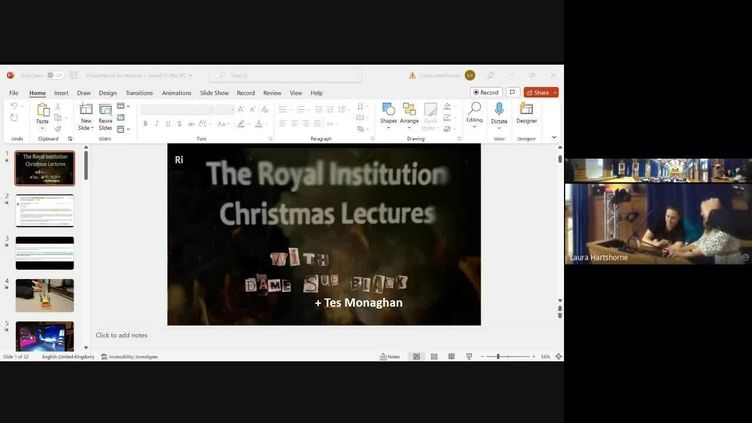The height and width of the screenshot is (423, 752).
Task: Select Normal view button
Action: point(416,356)
